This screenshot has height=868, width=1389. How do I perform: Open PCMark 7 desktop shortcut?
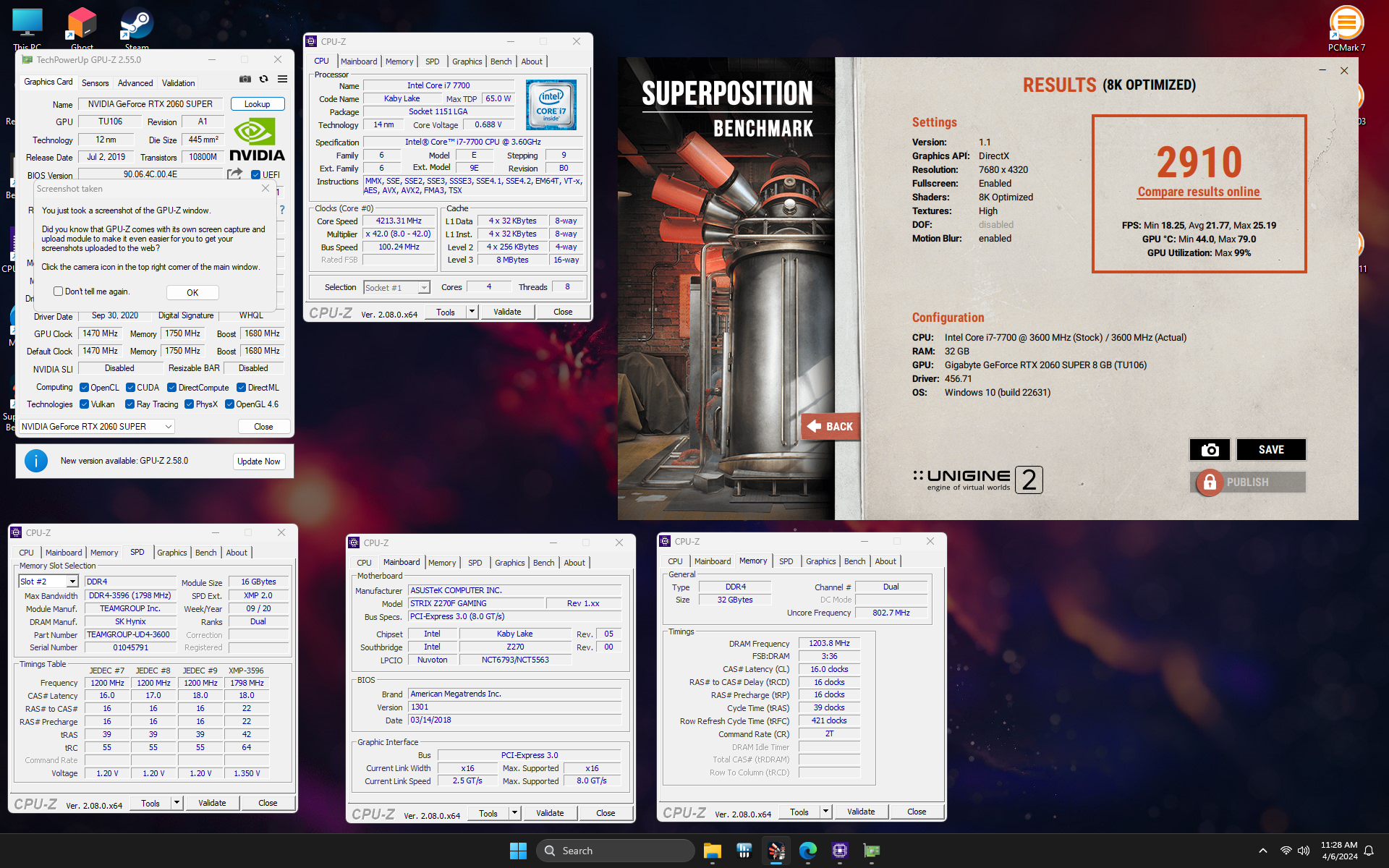click(1346, 29)
